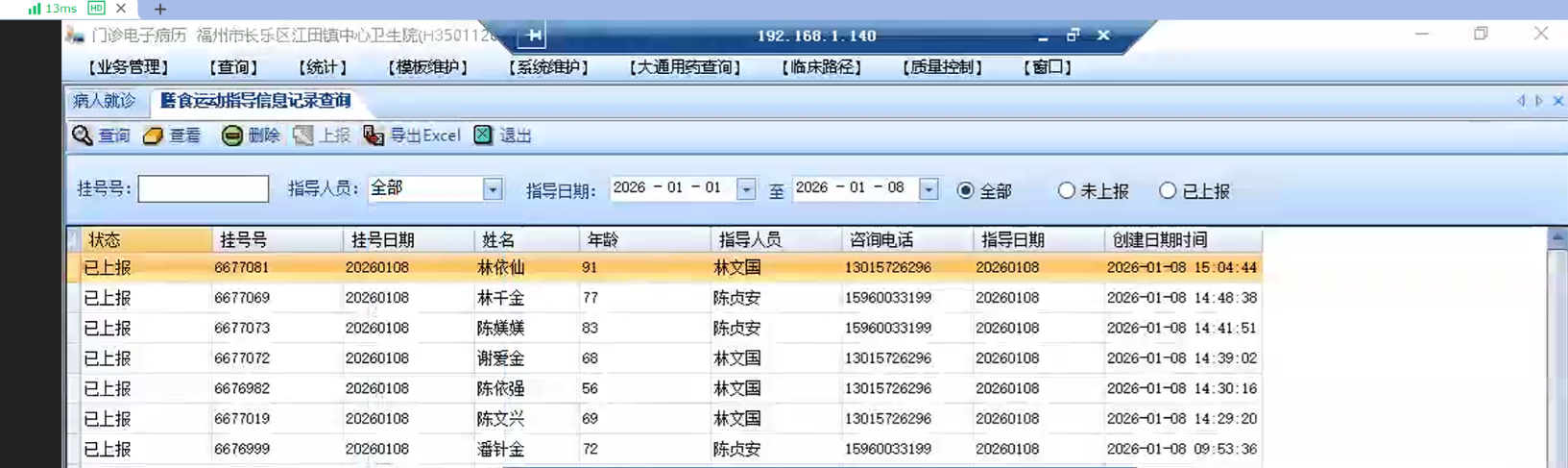This screenshot has height=468, width=1568.
Task: Sort by 挂号号 column header
Action: pos(277,239)
